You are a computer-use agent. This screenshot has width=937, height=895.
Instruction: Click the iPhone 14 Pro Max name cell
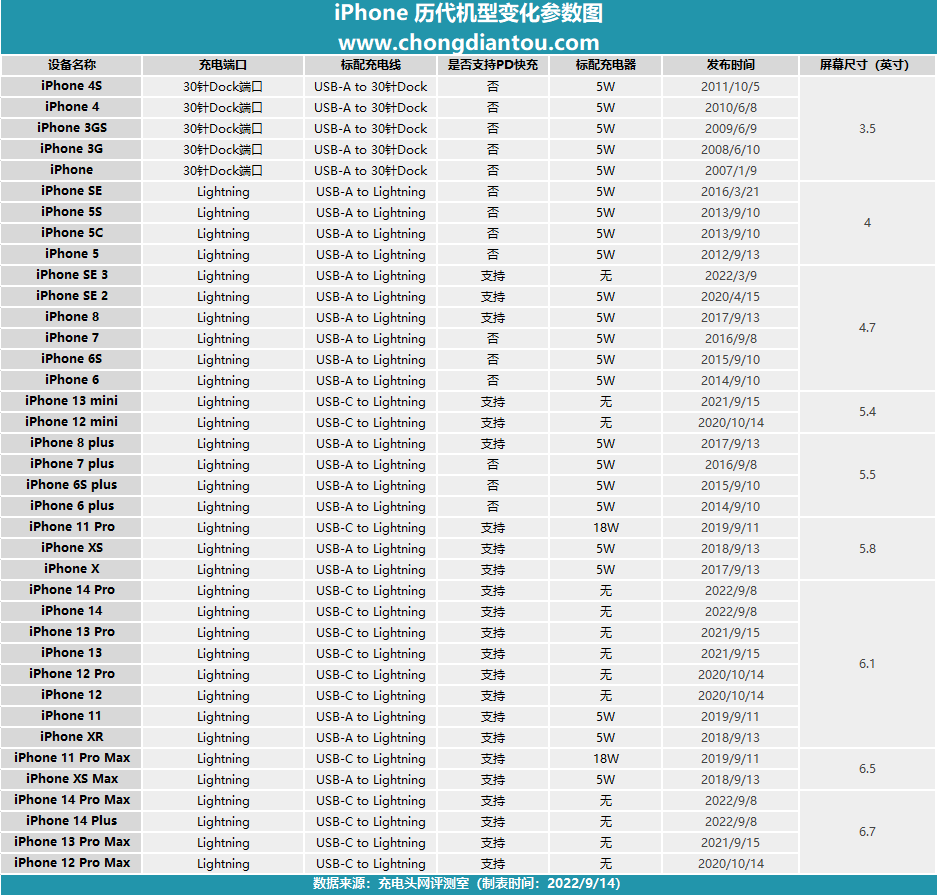pos(71,800)
